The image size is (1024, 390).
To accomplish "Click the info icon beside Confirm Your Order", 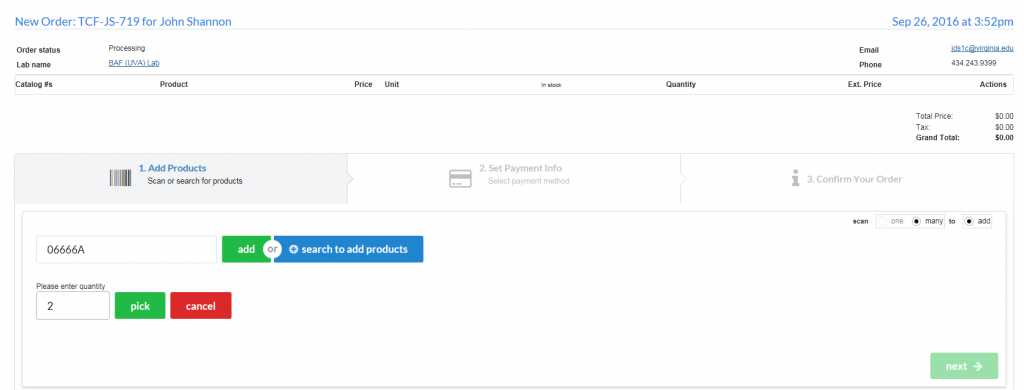I will [795, 178].
